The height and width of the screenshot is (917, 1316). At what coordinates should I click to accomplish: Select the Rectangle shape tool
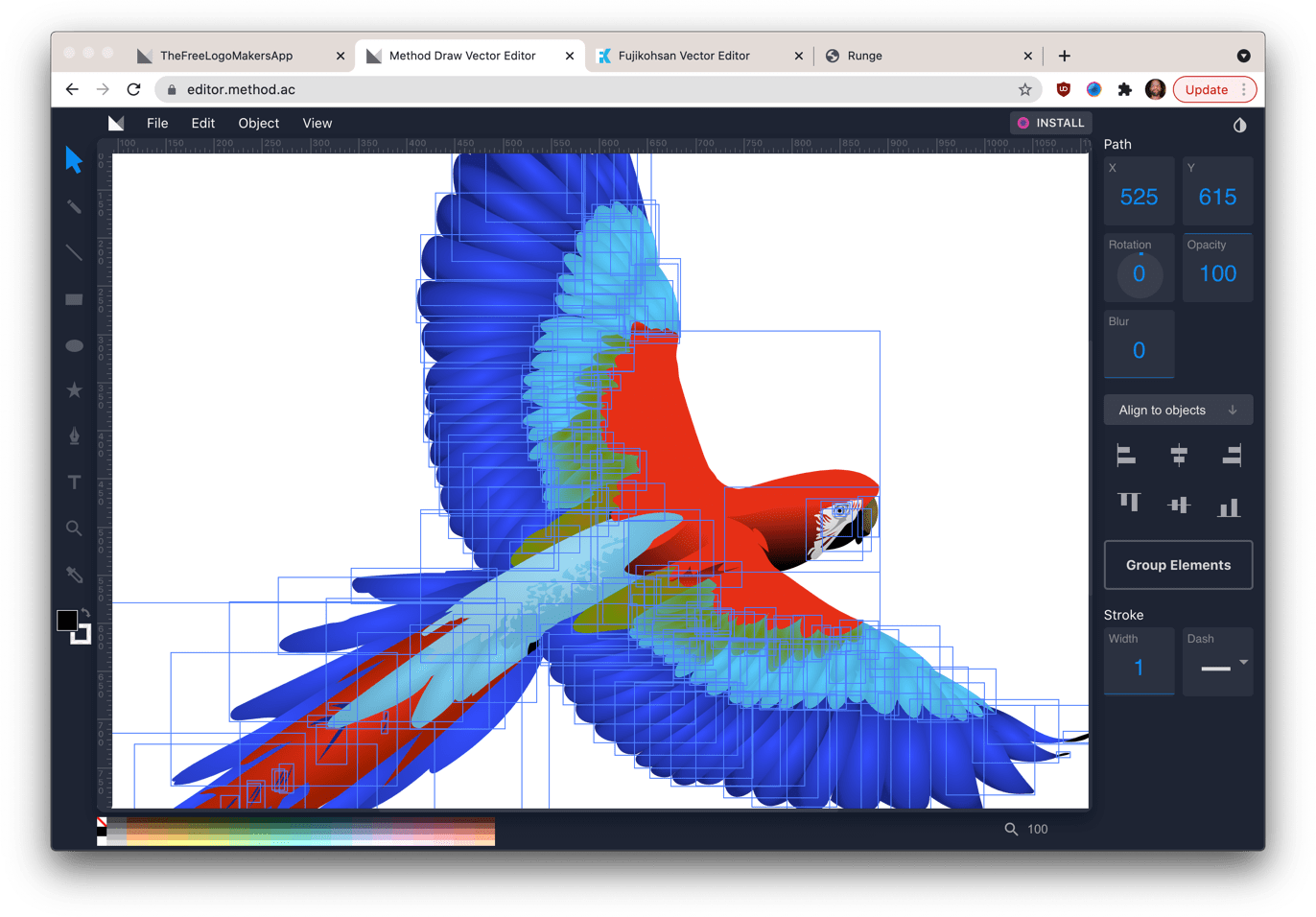pos(74,299)
